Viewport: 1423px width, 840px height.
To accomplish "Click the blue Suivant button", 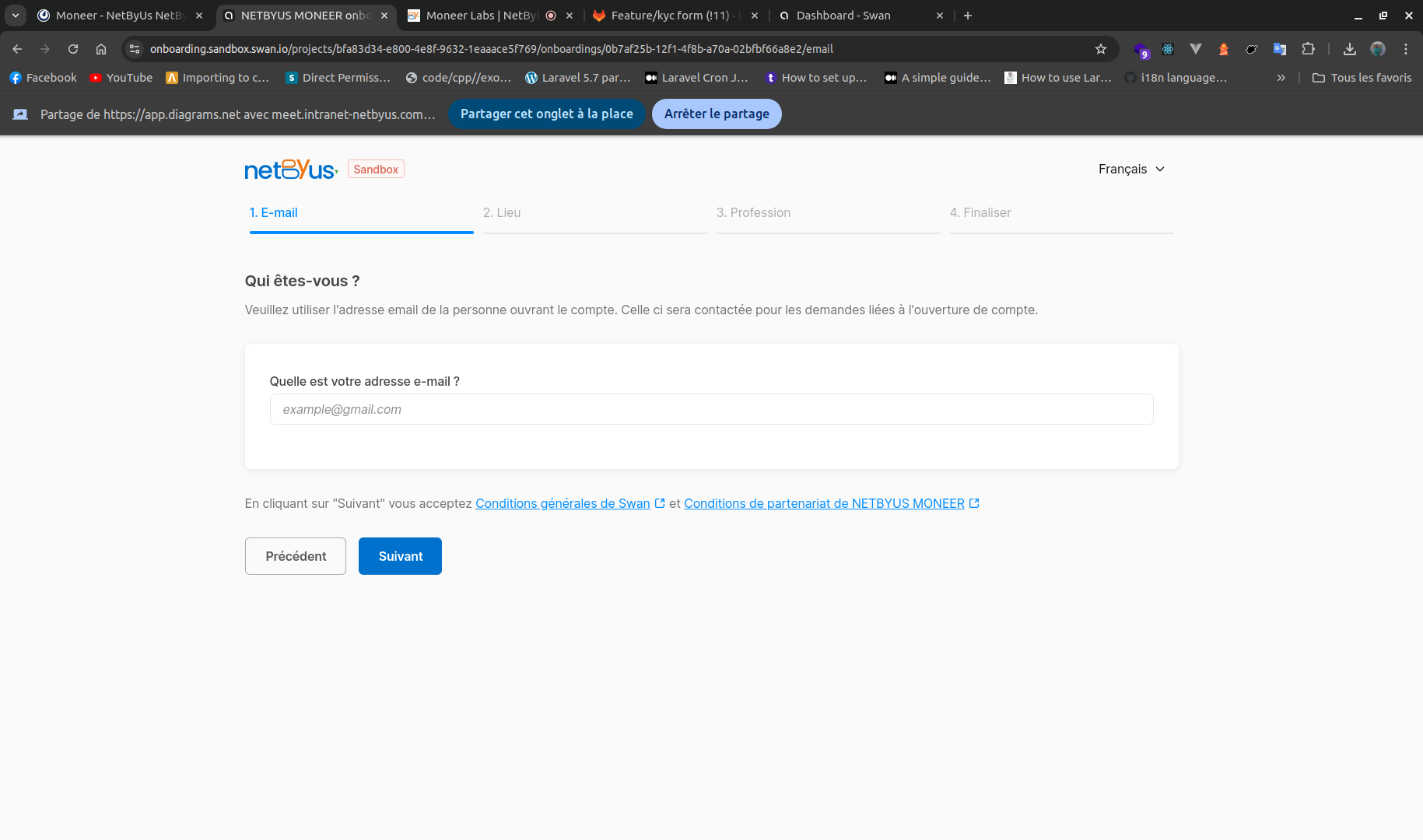I will (x=400, y=556).
